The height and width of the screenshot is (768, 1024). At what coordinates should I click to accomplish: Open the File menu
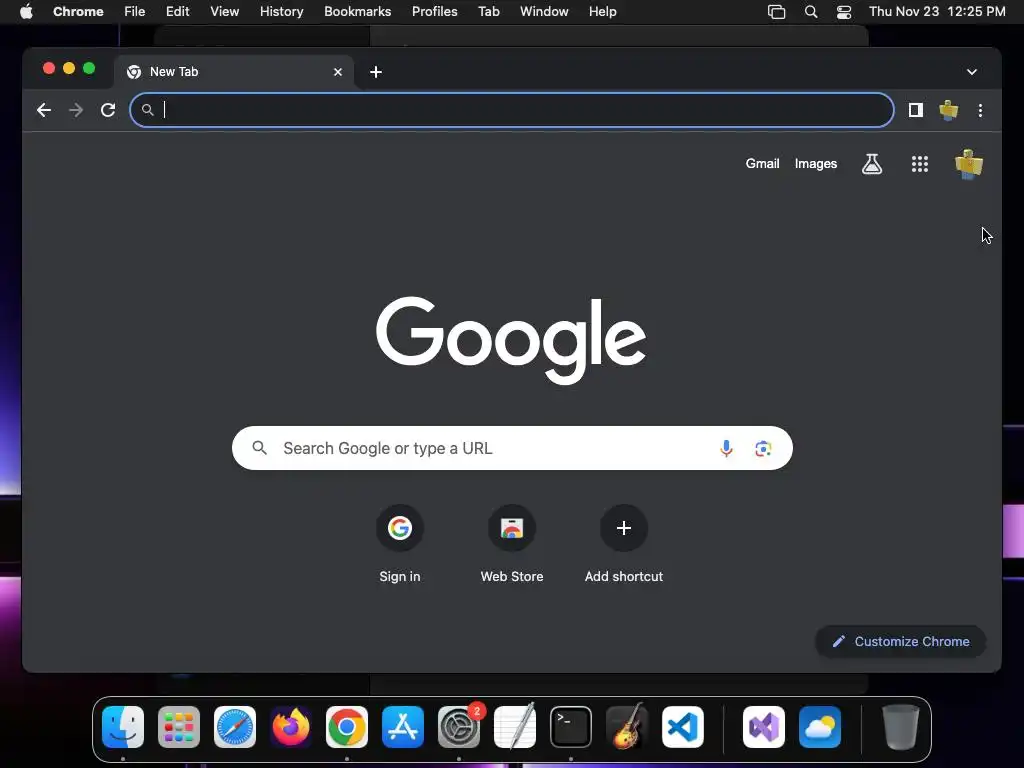(x=135, y=12)
